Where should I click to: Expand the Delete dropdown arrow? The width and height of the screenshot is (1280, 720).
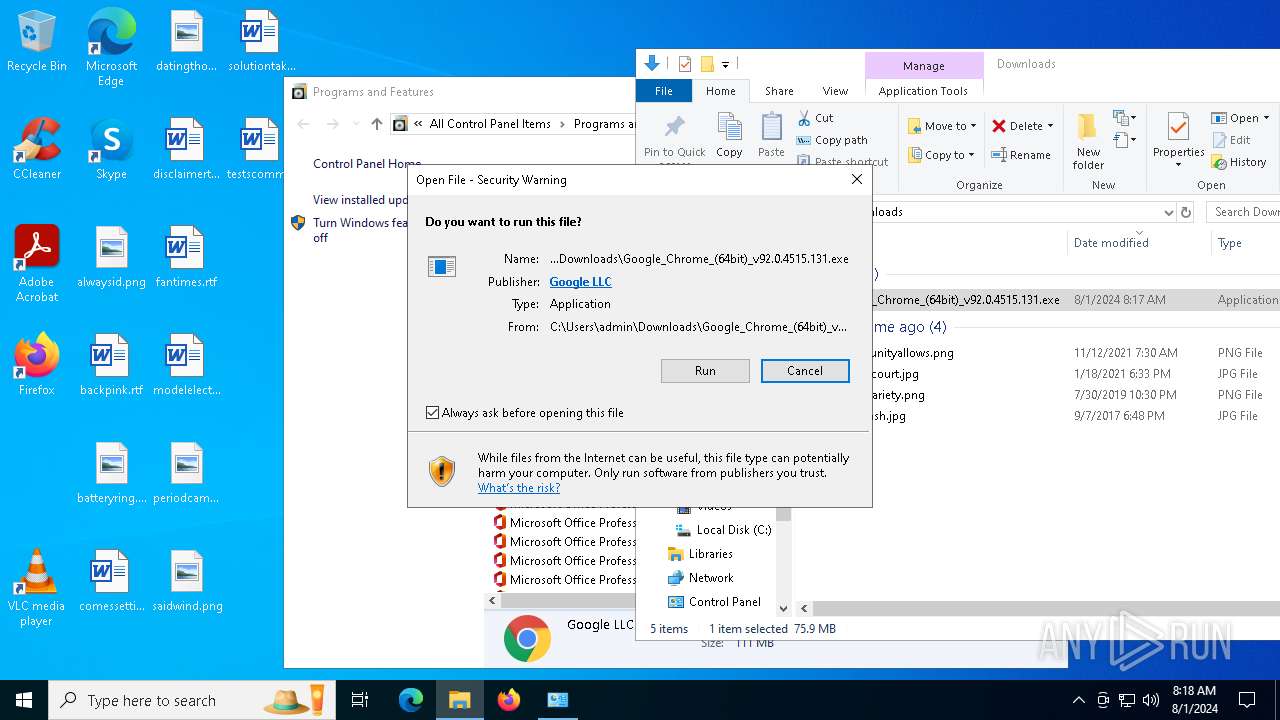(x=1050, y=126)
